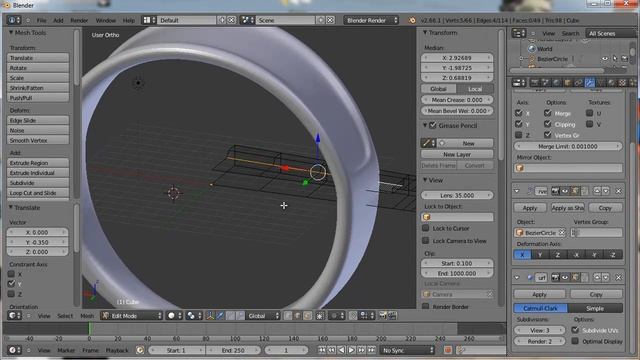Collapse the Subsurf modifier panel
This screenshot has height=360, width=640.
pos(517,278)
